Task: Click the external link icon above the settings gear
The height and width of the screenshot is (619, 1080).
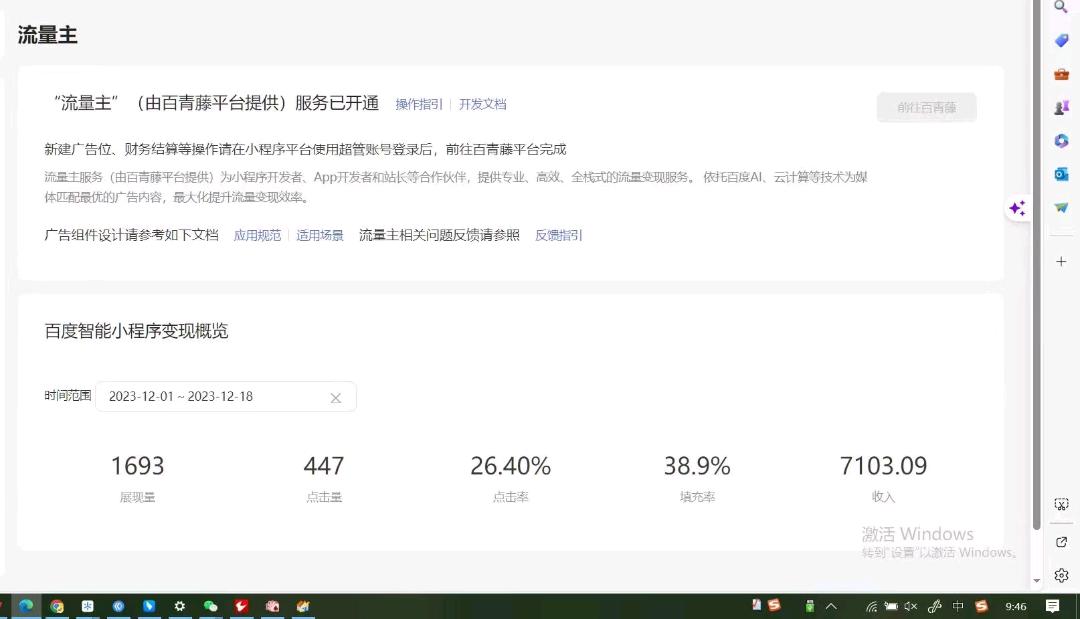Action: pos(1061,542)
